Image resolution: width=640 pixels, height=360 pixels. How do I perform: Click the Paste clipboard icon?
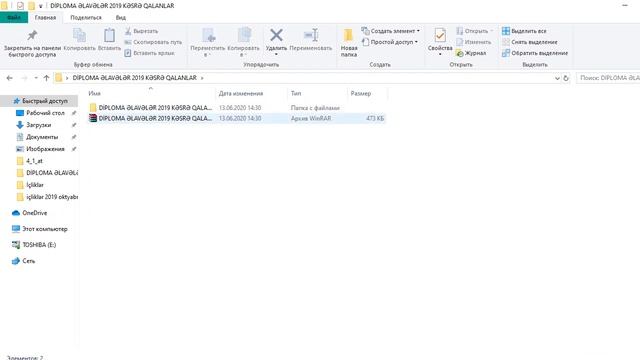pyautogui.click(x=109, y=36)
